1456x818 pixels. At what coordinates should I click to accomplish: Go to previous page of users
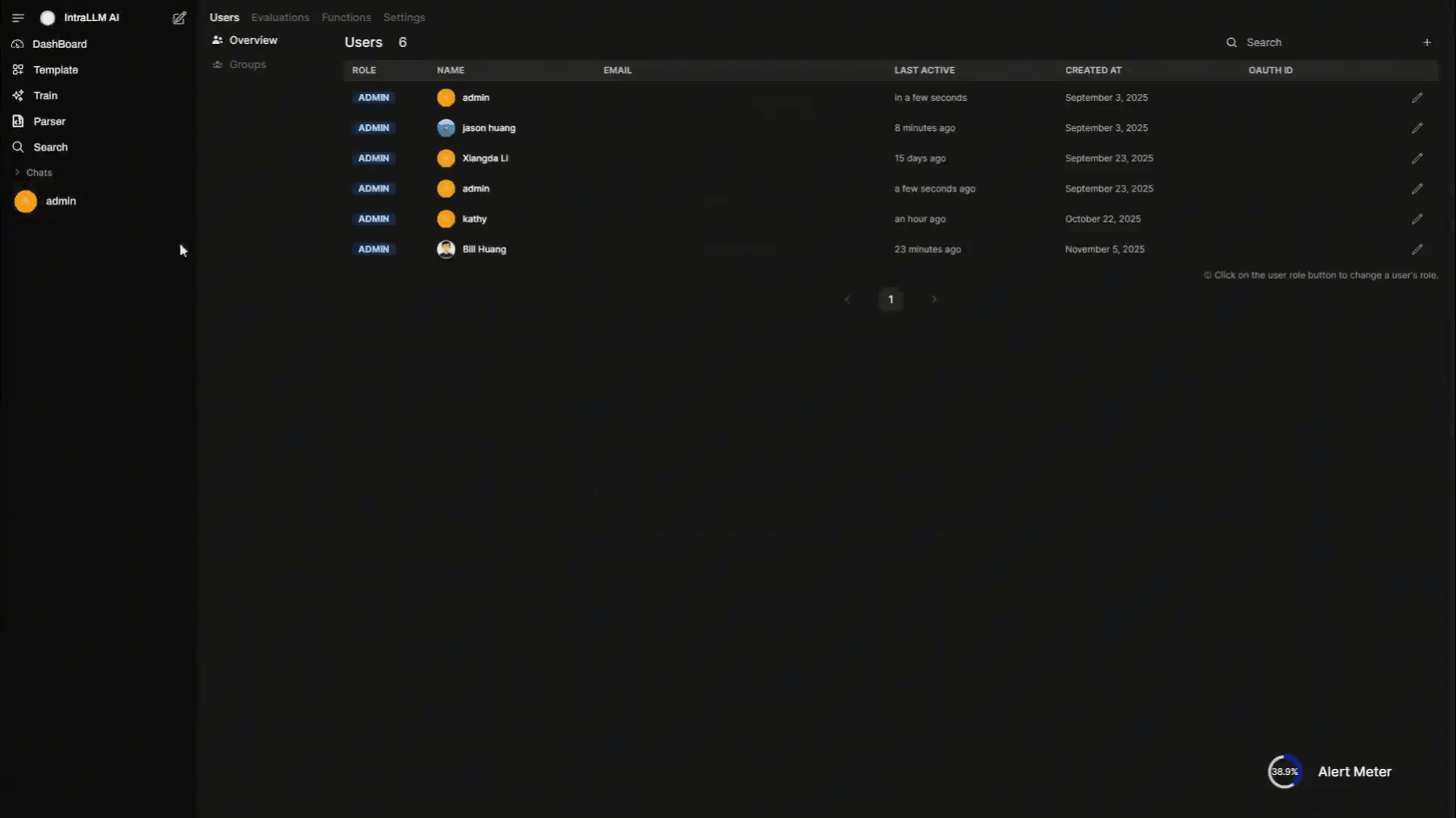coord(848,299)
